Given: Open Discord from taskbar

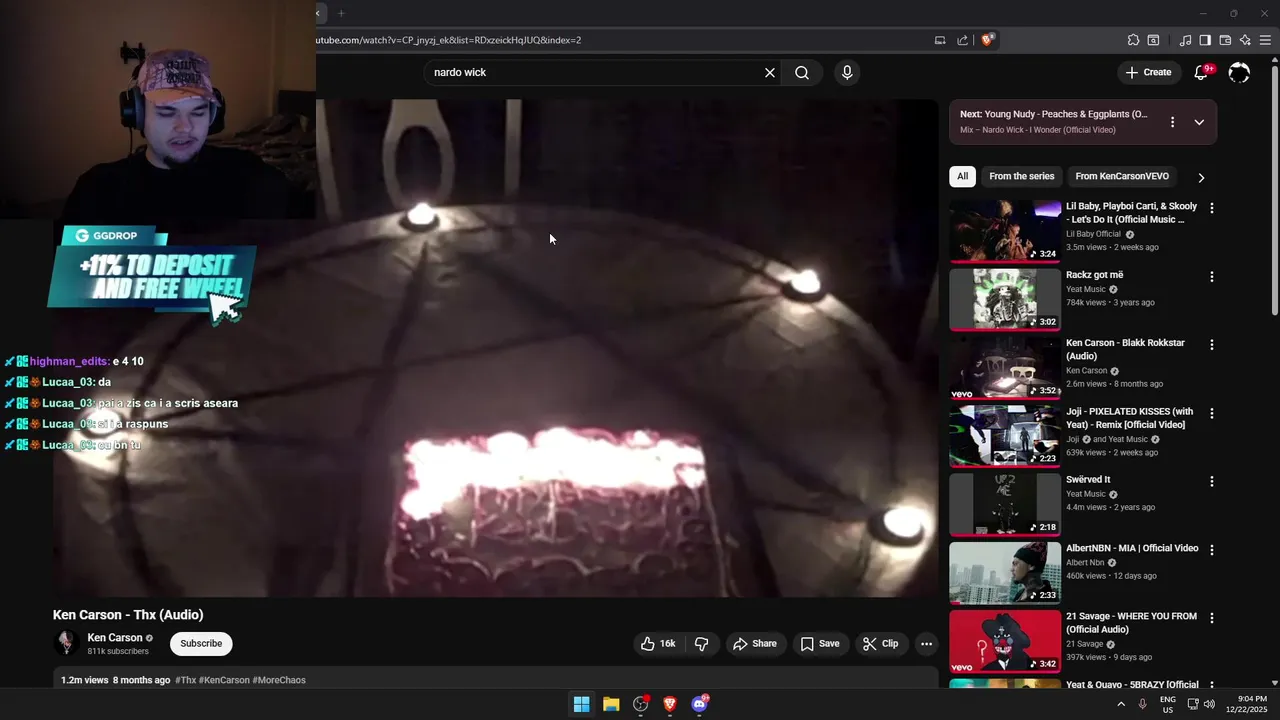Looking at the screenshot, I should 700,704.
